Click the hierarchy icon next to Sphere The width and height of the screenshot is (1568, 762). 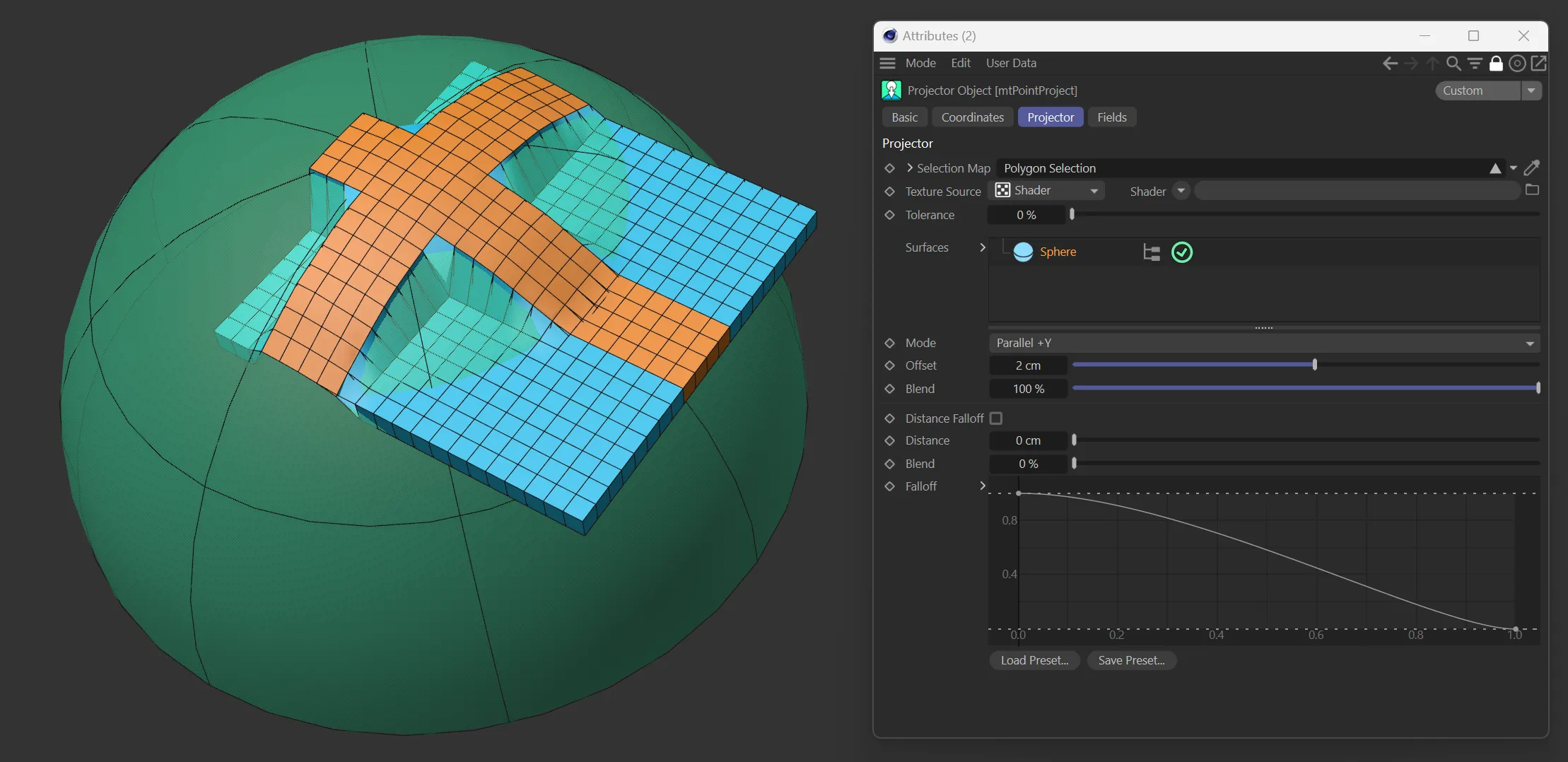pyautogui.click(x=1152, y=252)
